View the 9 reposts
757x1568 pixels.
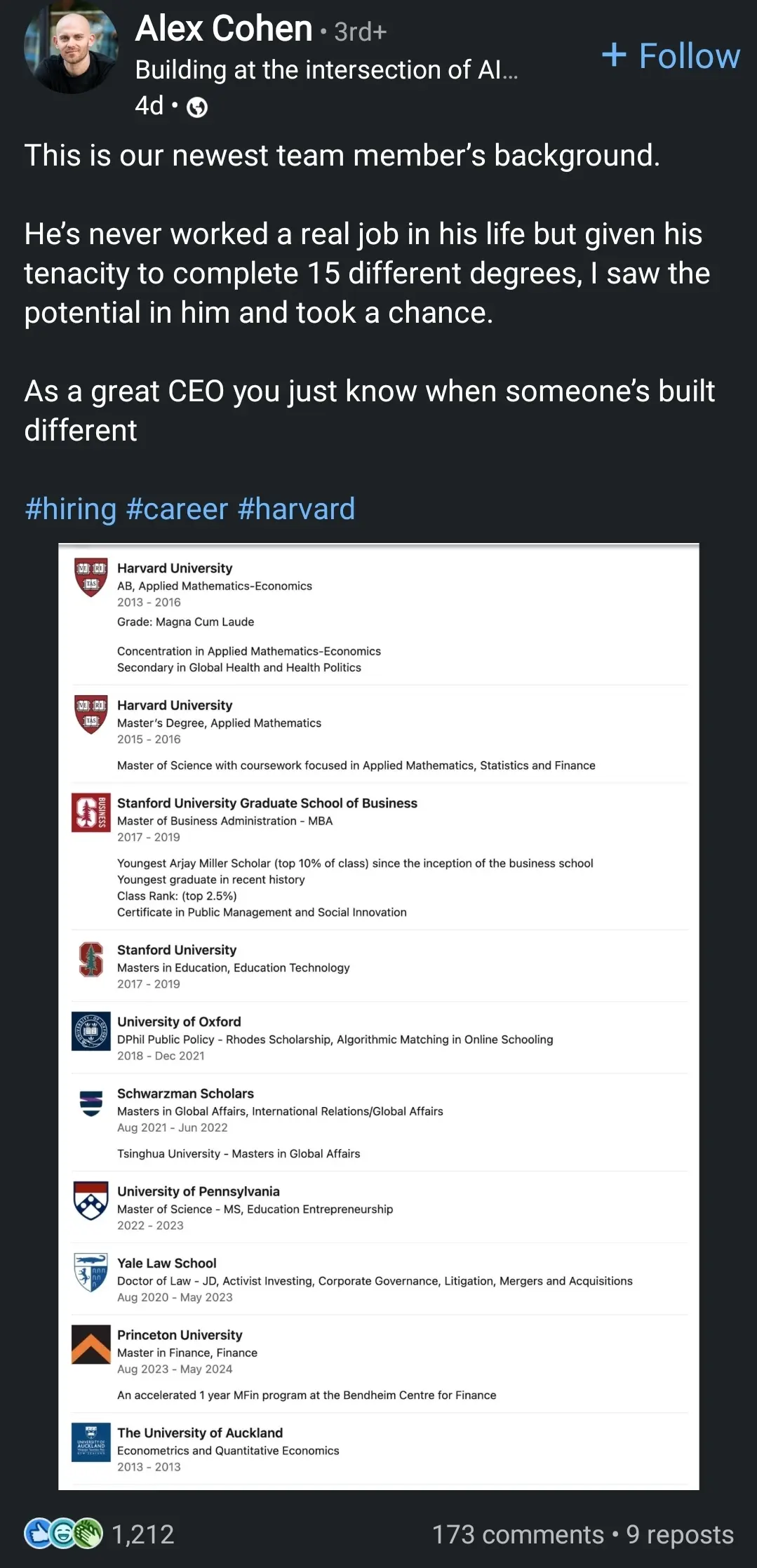click(679, 1535)
